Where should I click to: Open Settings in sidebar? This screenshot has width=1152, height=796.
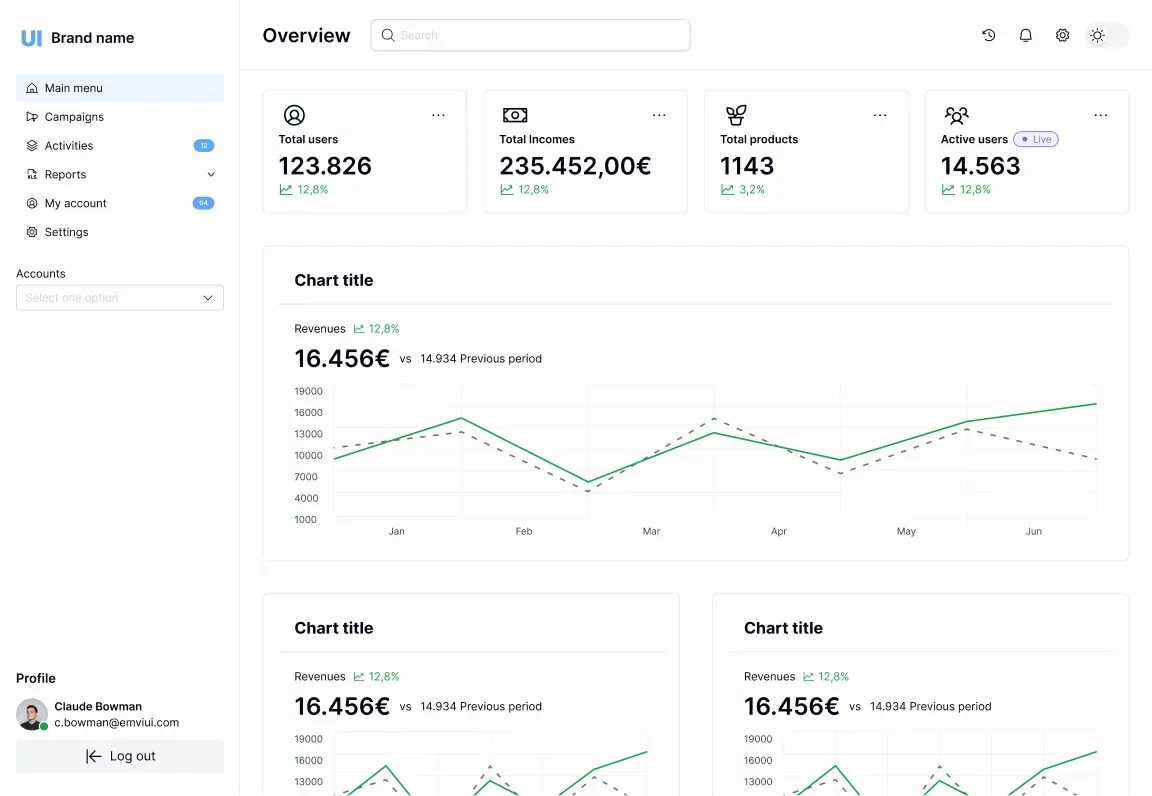120,232
